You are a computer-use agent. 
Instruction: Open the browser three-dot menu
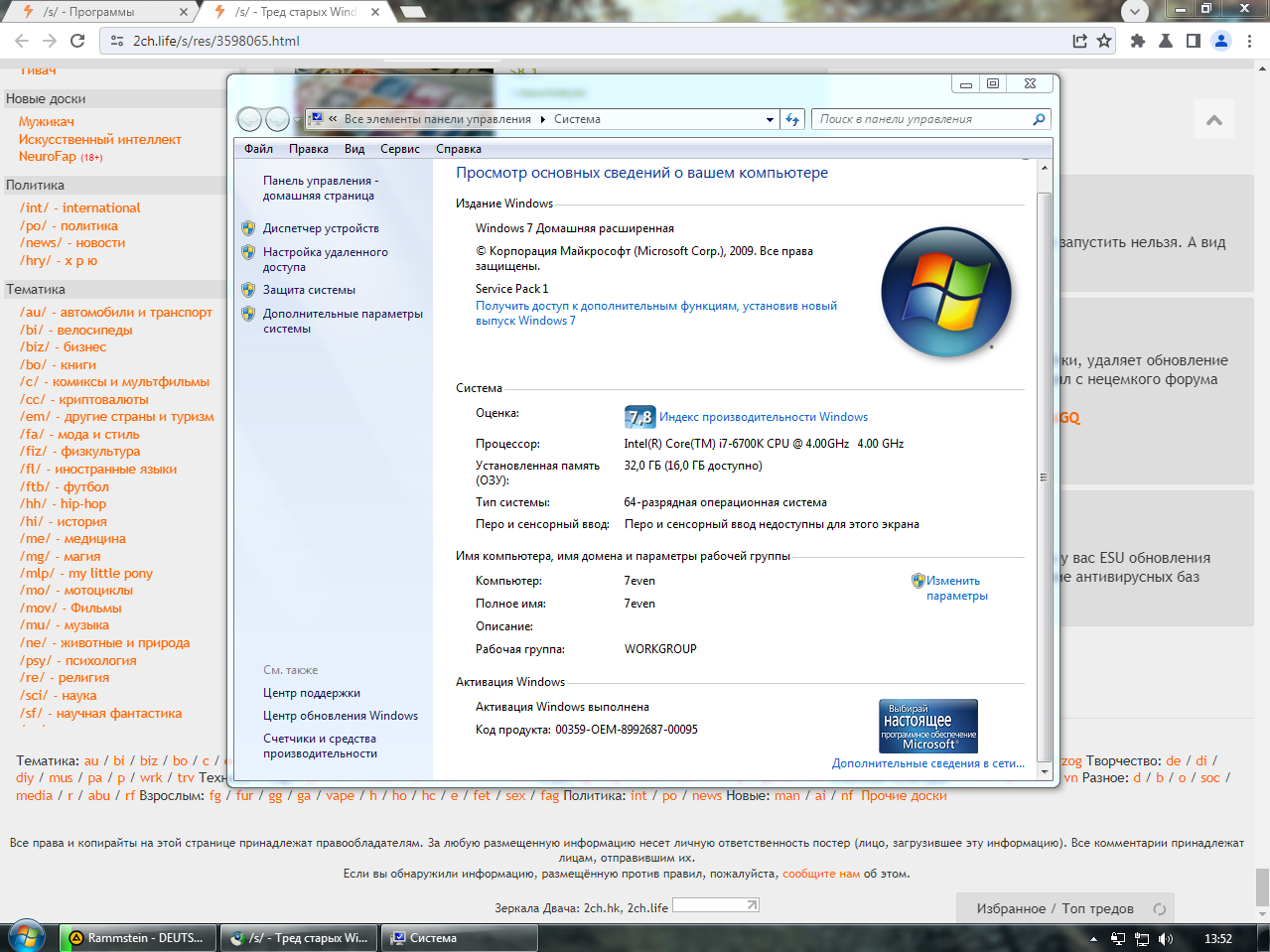coord(1250,41)
